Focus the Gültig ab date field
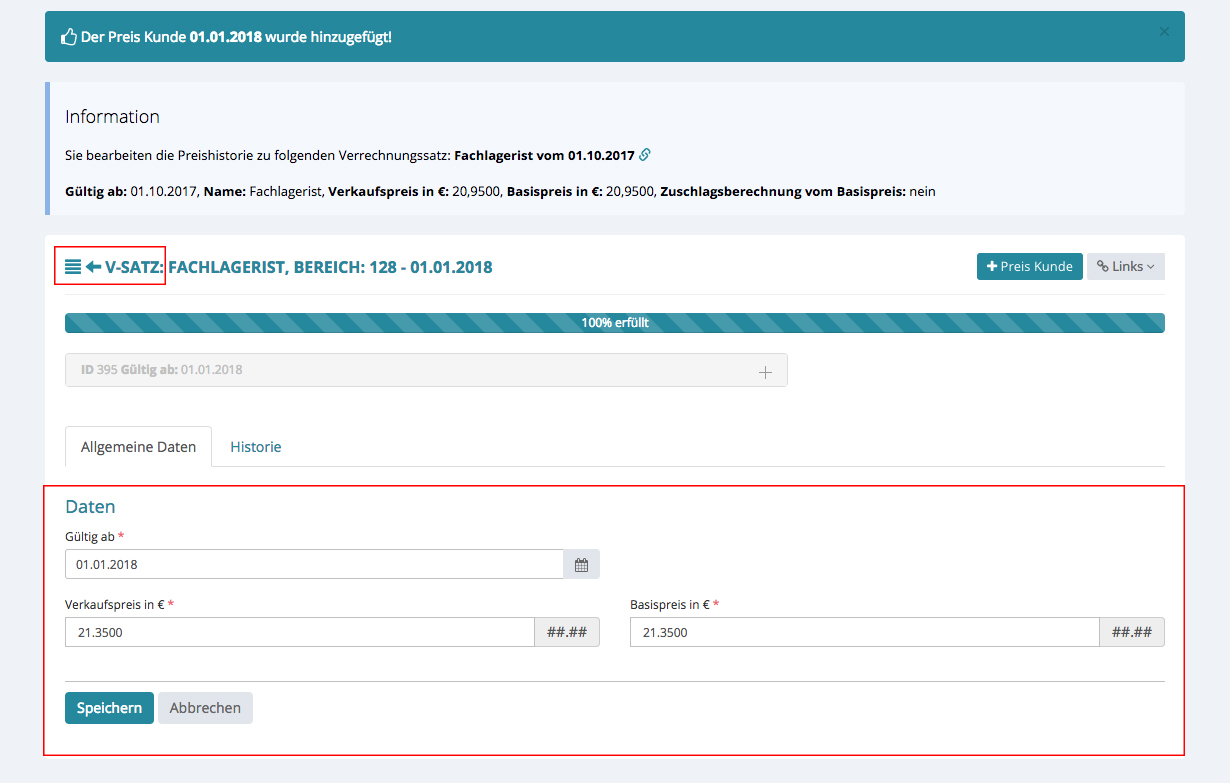 point(314,564)
